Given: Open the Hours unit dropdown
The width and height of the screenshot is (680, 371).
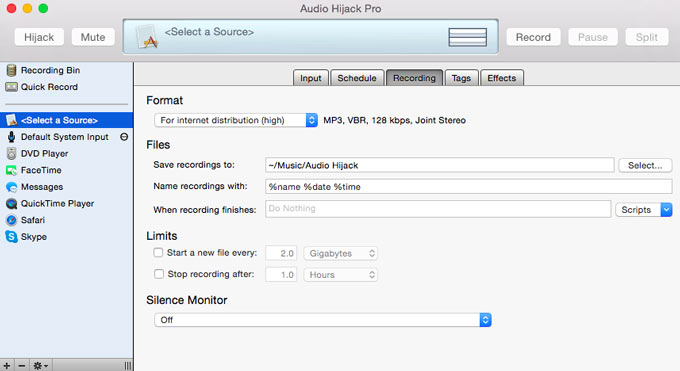Looking at the screenshot, I should [x=340, y=275].
